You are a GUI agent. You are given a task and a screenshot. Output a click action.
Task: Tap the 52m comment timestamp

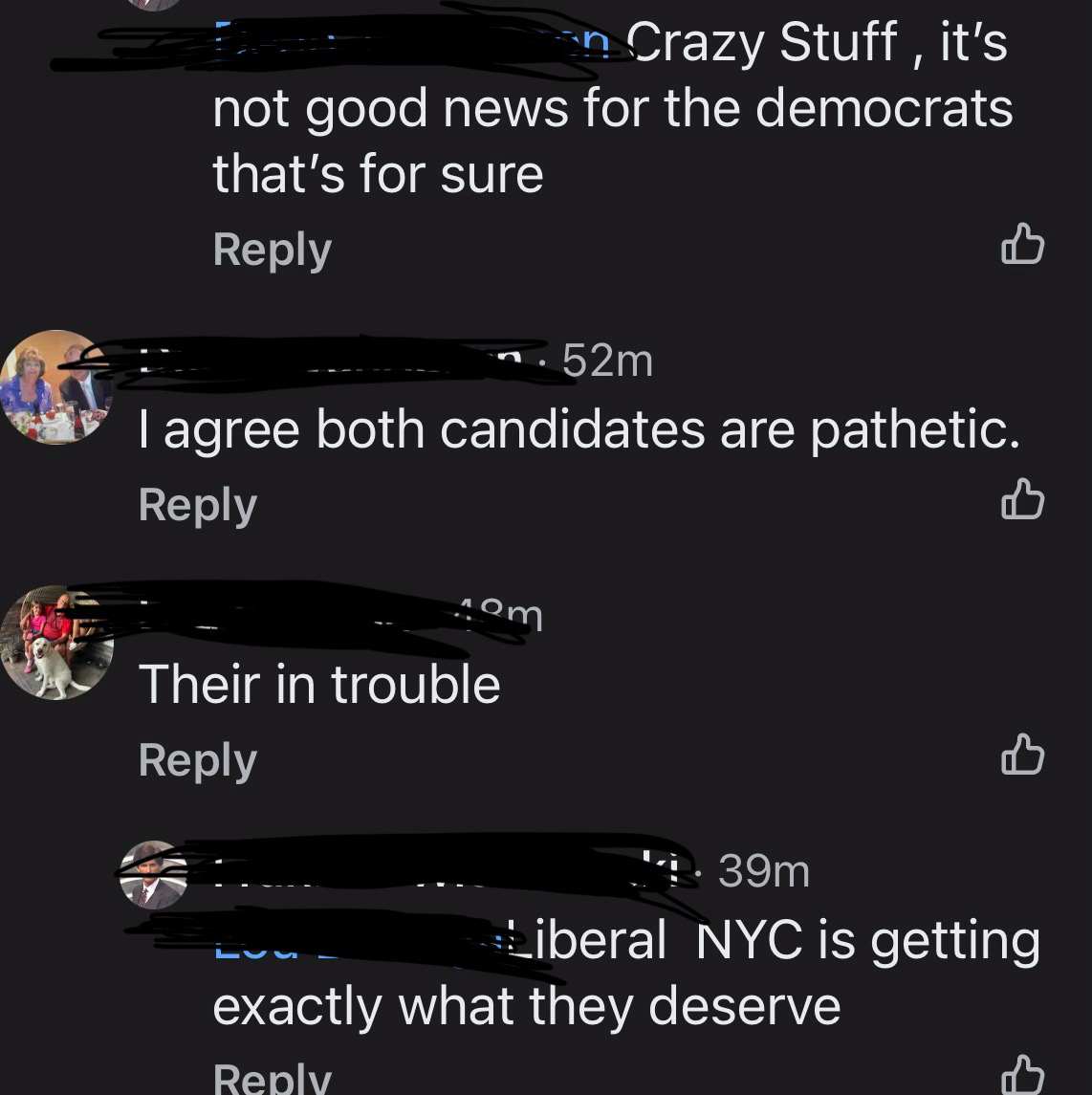click(607, 361)
